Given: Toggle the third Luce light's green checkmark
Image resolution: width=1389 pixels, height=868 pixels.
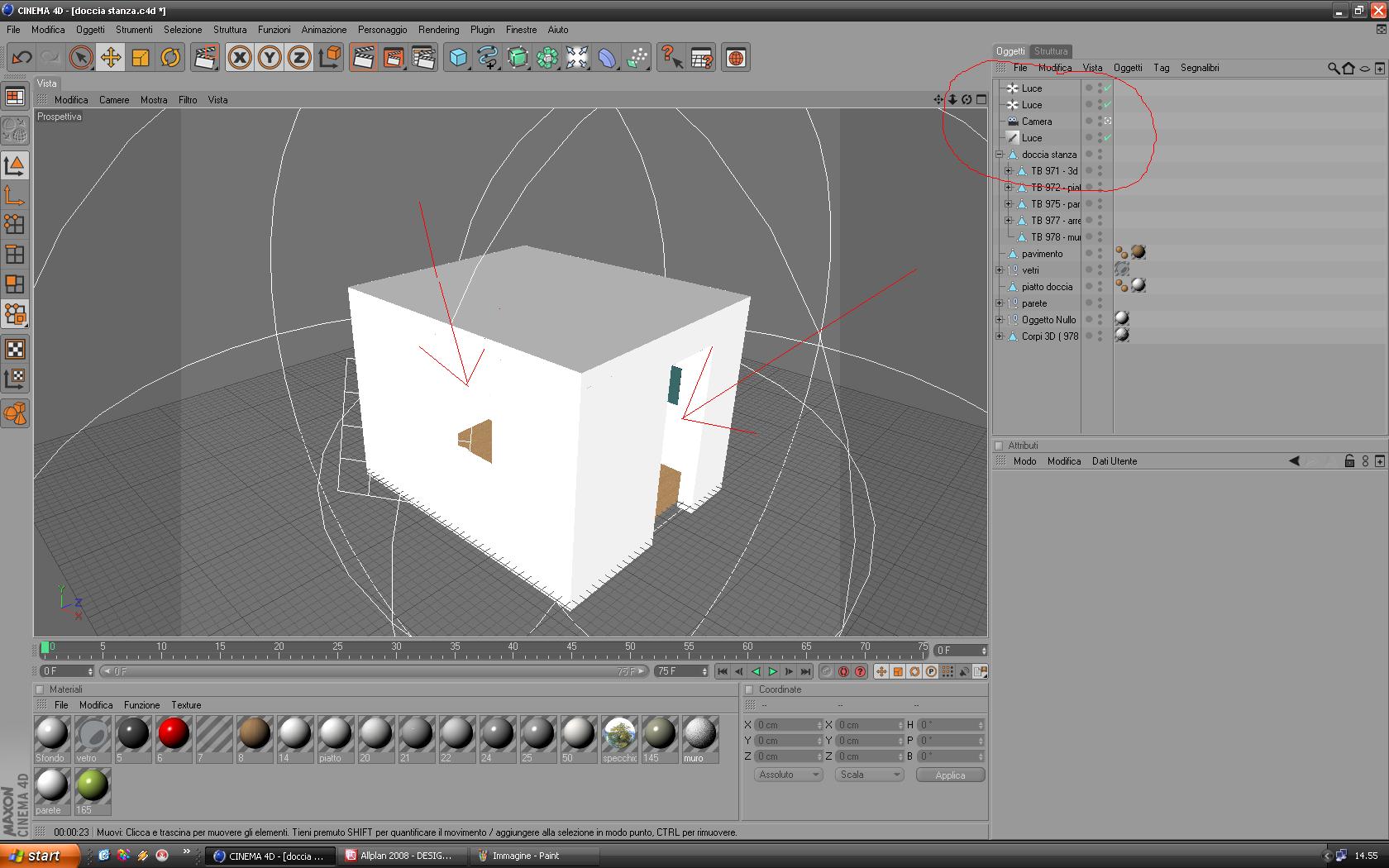Looking at the screenshot, I should [x=1108, y=137].
